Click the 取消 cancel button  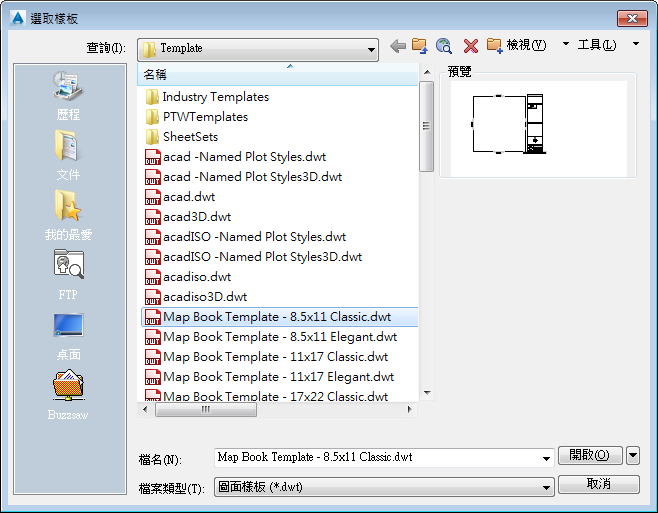pyautogui.click(x=599, y=484)
